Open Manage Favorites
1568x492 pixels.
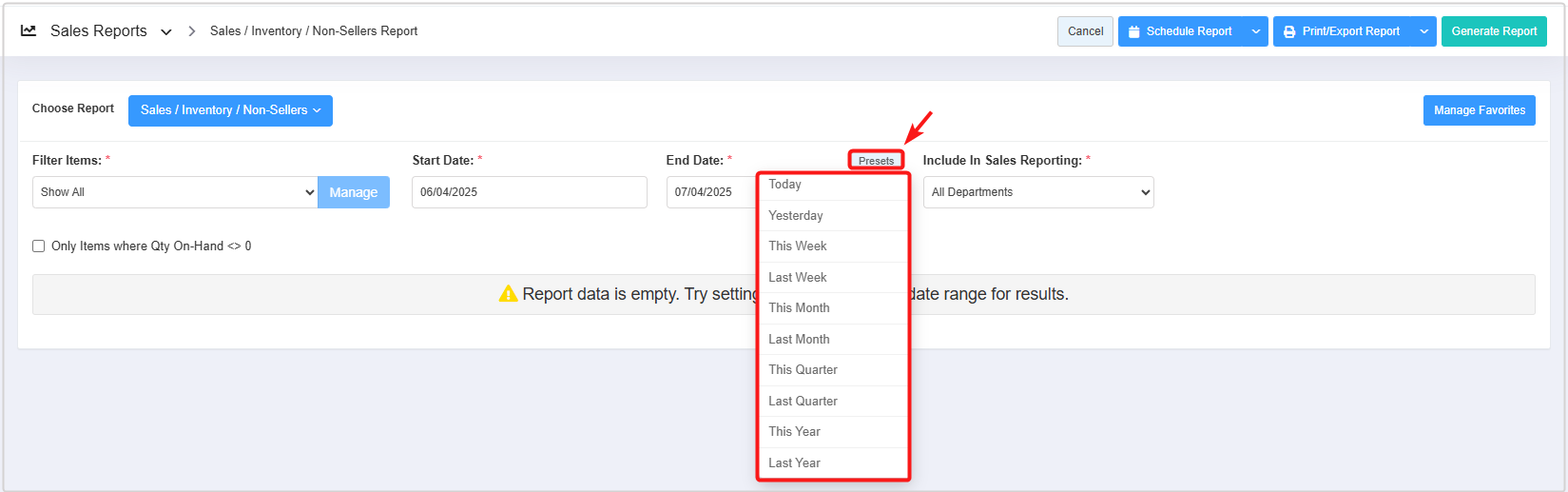click(x=1479, y=110)
